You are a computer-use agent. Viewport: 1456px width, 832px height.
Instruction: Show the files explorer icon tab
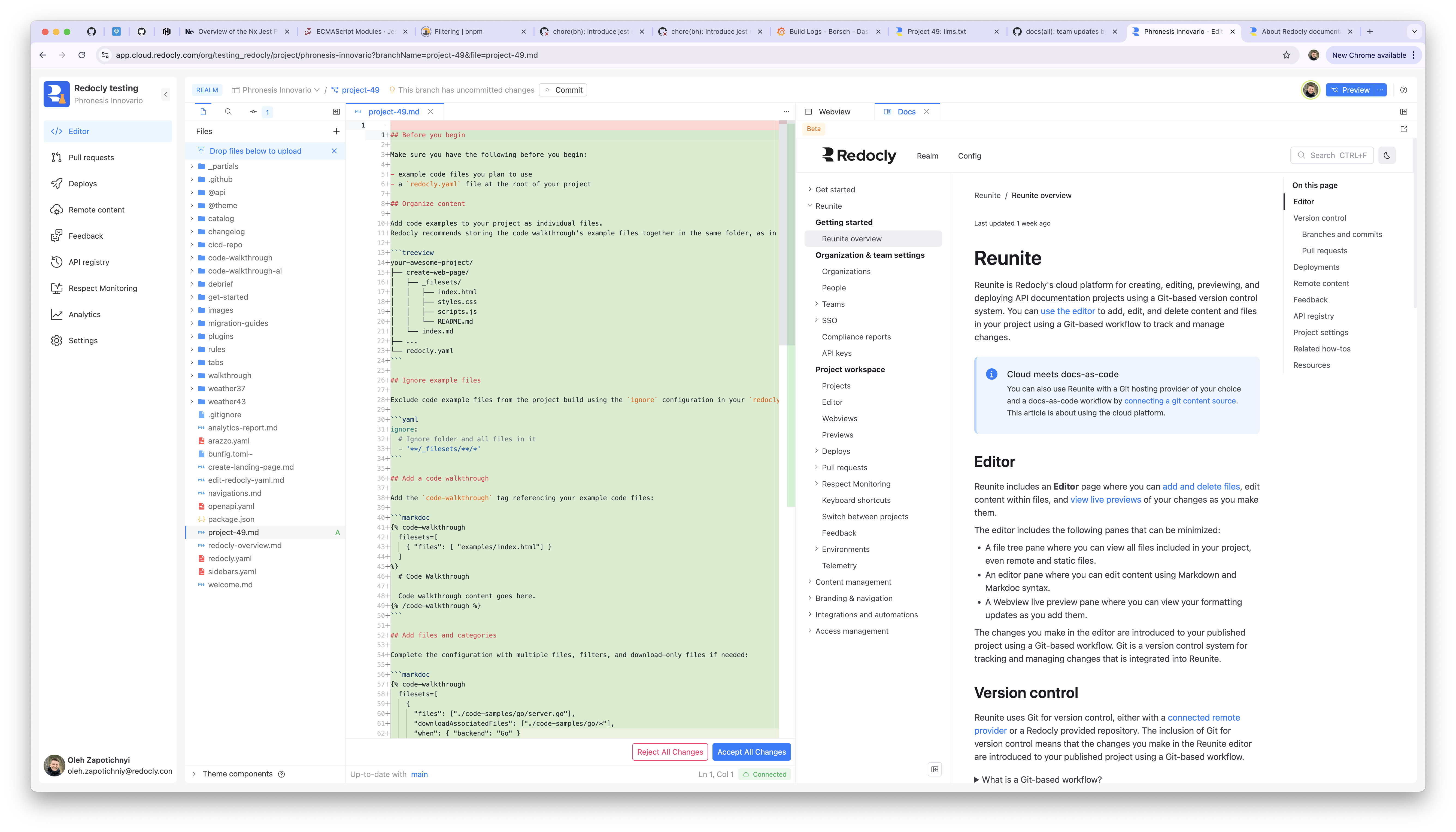coord(203,112)
